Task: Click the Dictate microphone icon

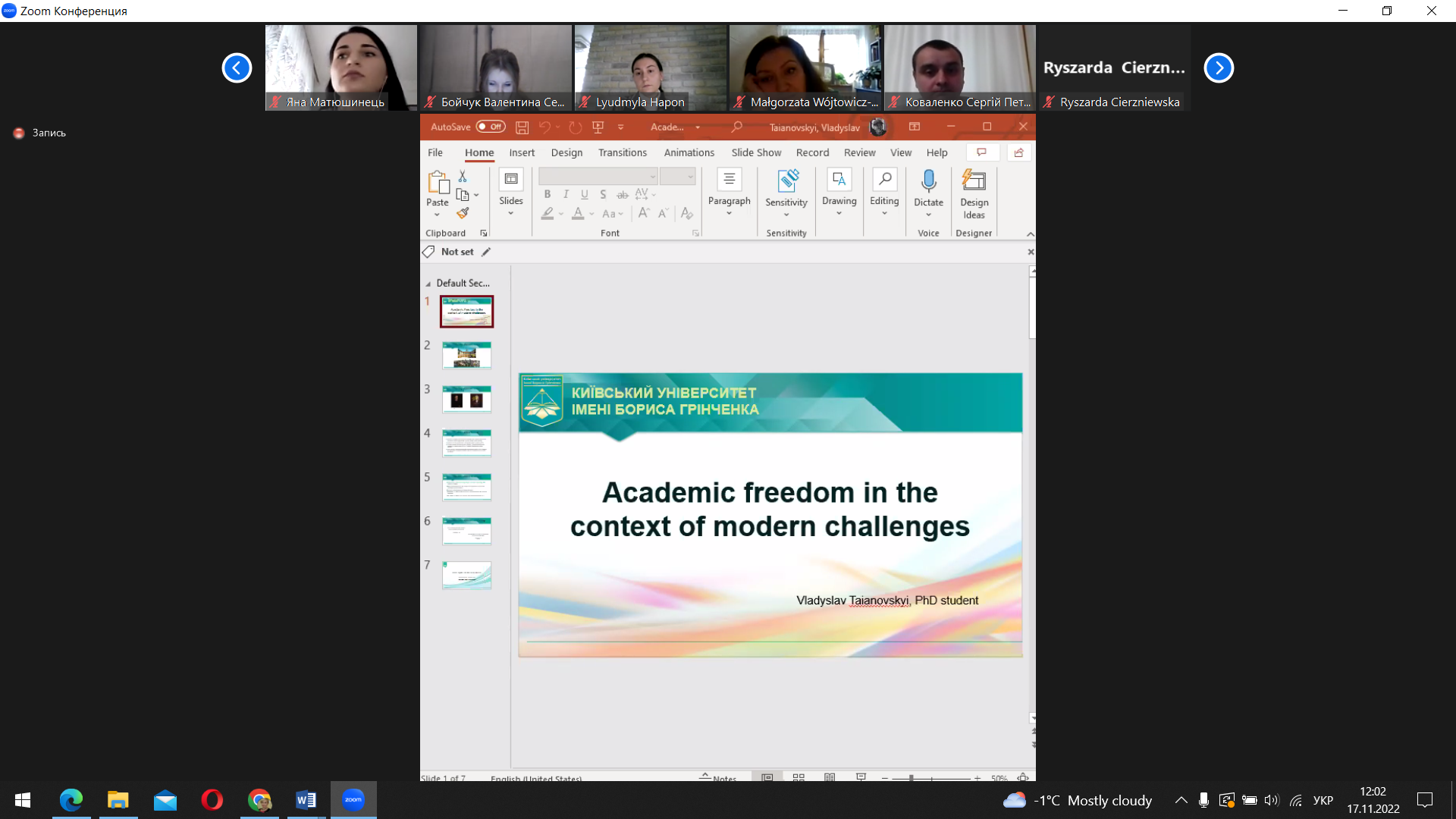Action: (928, 180)
